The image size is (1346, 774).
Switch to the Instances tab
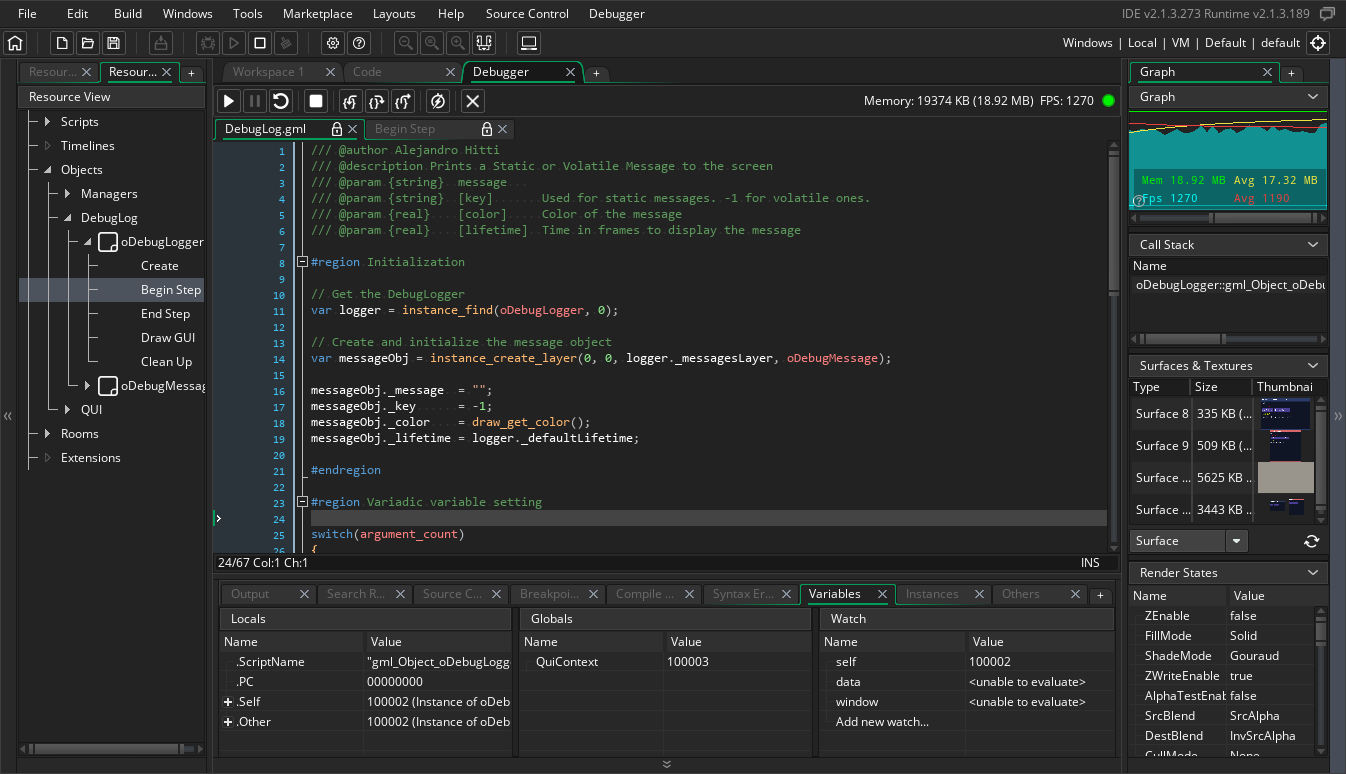[931, 594]
